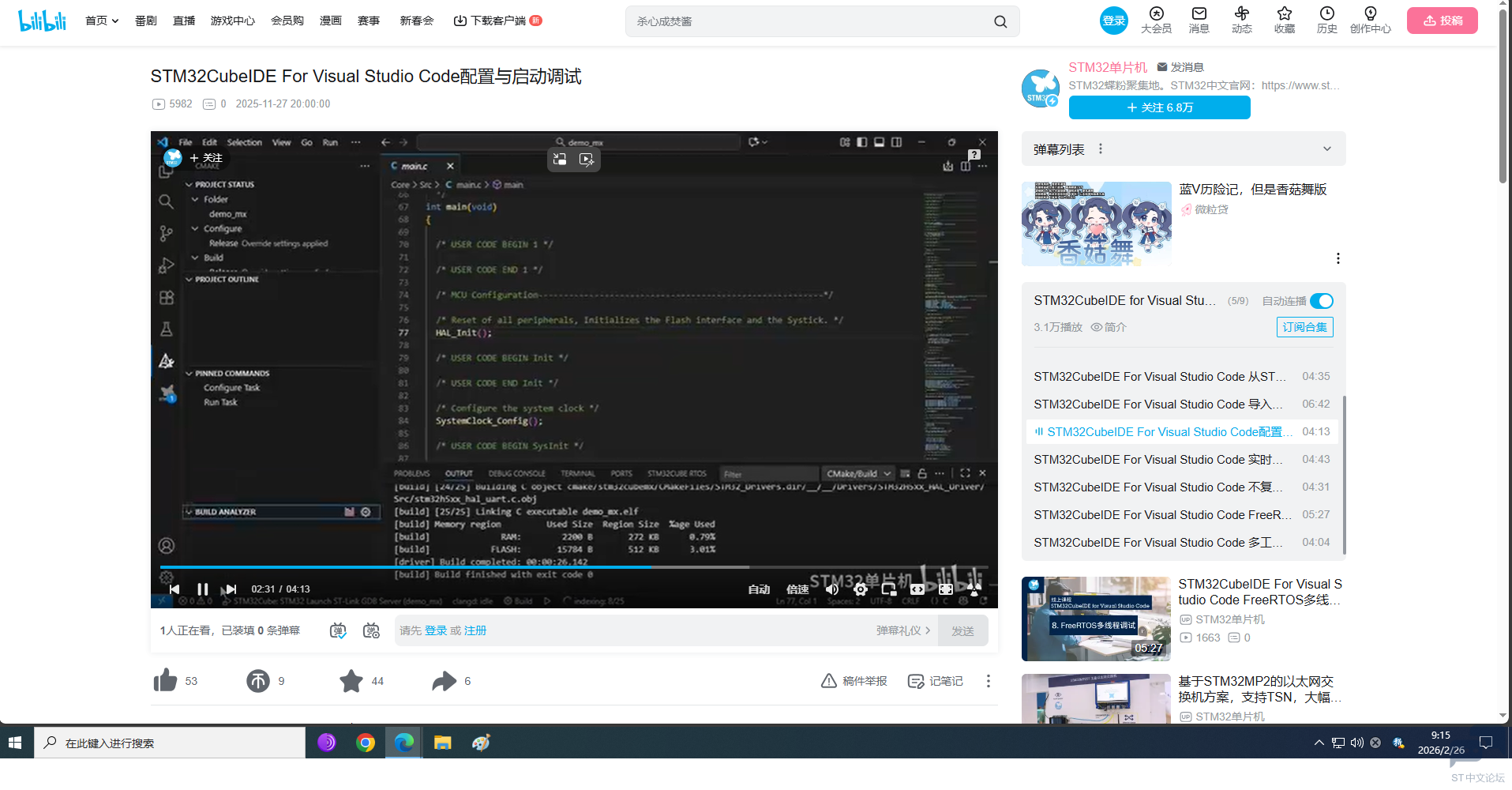Toggle the 自动连播 autoplay switch
1512x790 pixels.
click(1321, 301)
